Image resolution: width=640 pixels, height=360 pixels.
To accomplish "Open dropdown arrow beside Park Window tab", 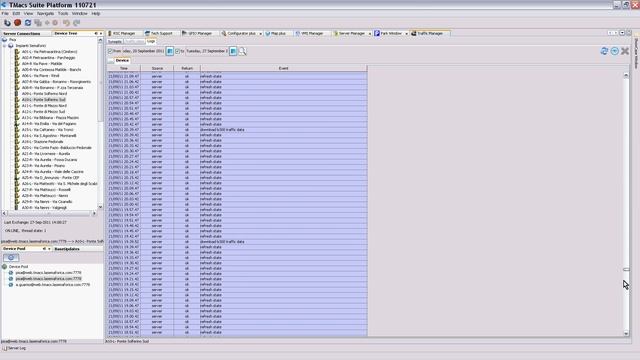I will 407,33.
